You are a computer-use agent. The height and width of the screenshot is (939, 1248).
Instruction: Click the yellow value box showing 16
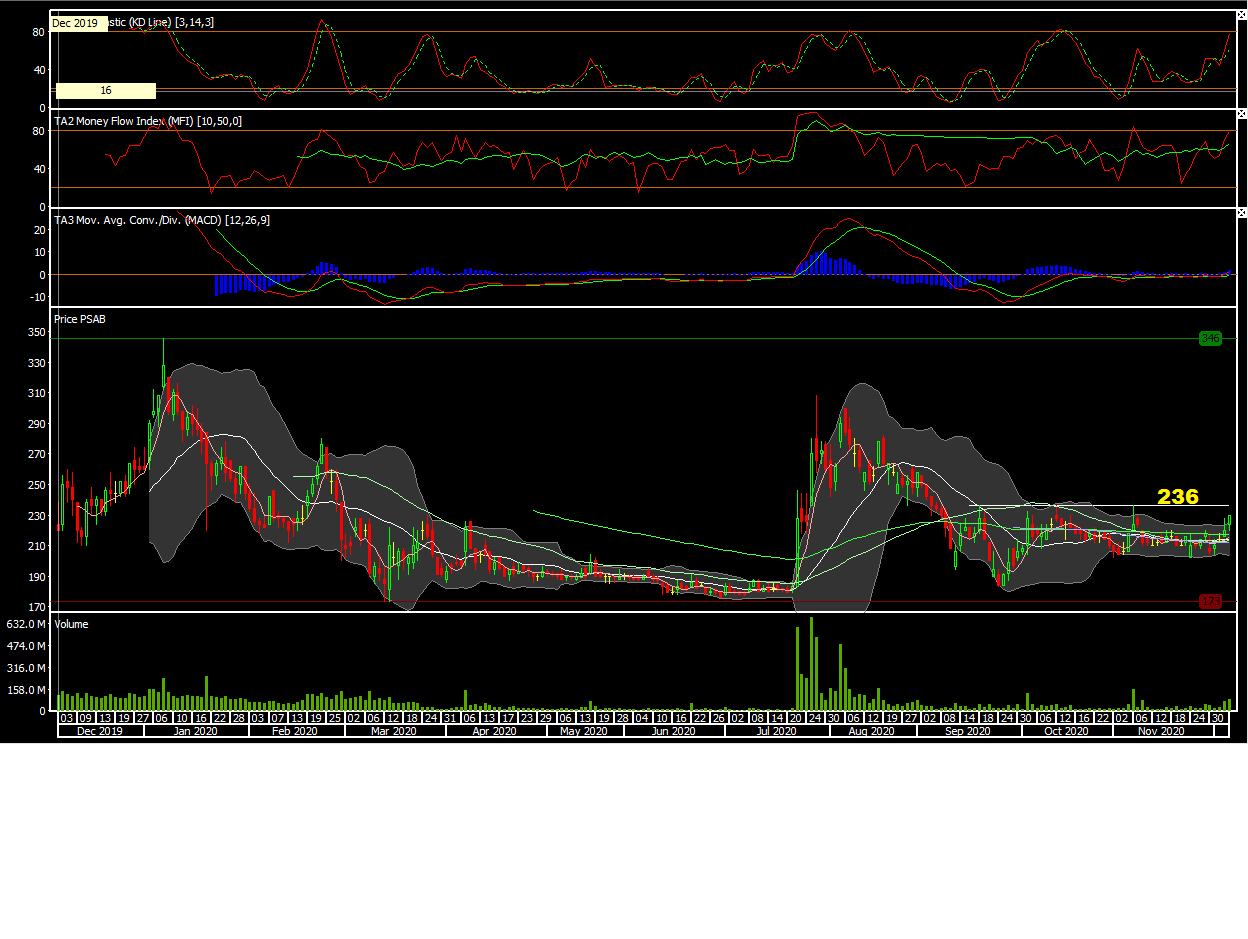[106, 90]
